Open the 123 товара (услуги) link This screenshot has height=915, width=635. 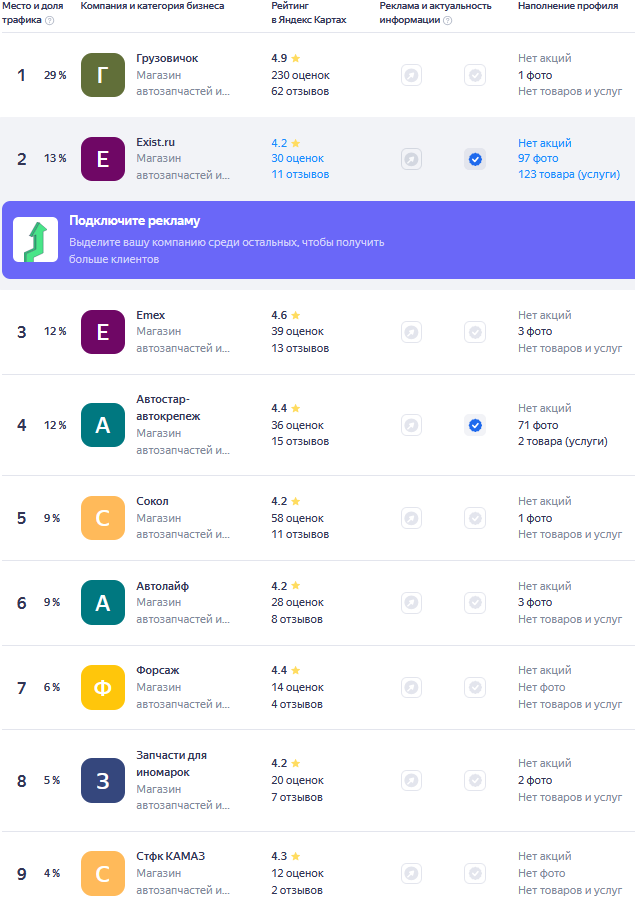coord(569,174)
